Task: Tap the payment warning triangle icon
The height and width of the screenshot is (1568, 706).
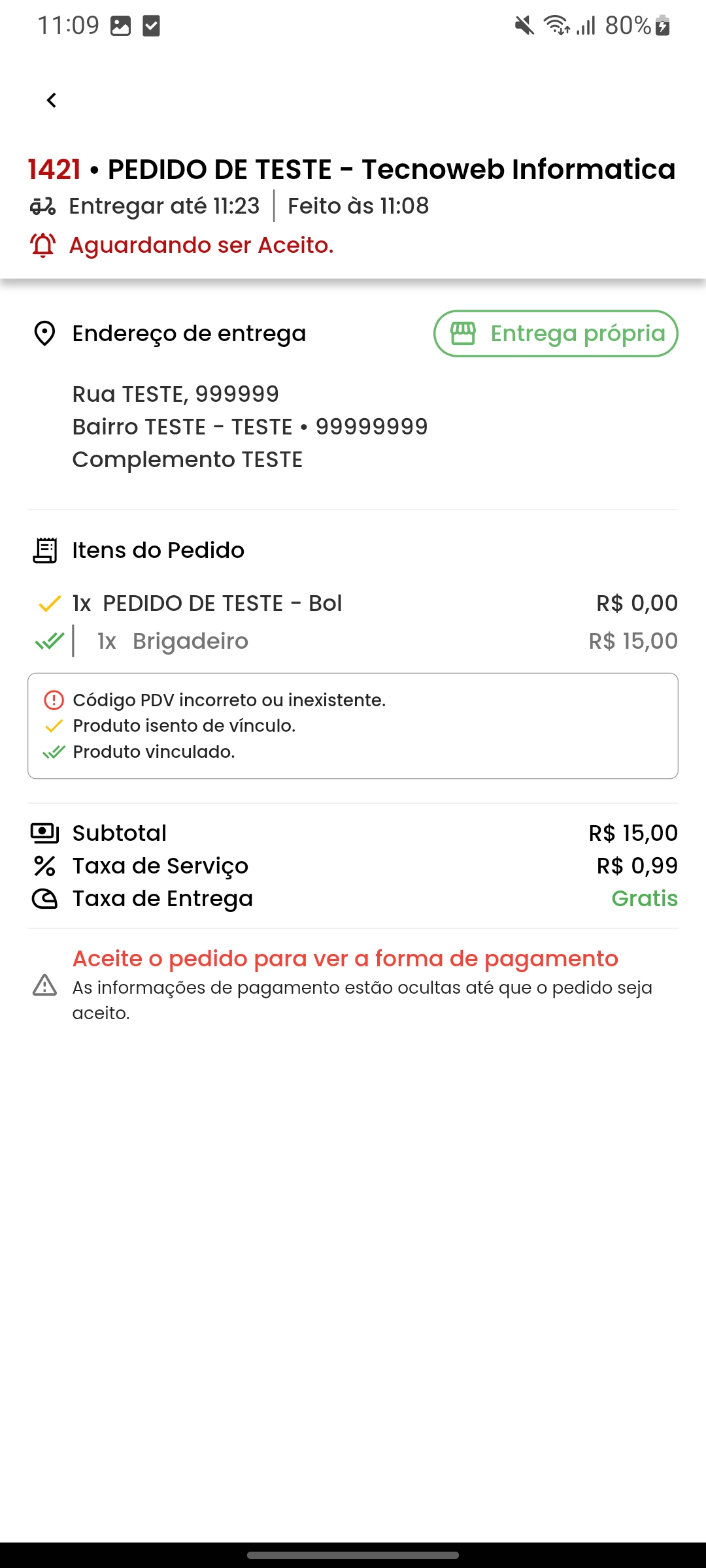Action: point(44,985)
